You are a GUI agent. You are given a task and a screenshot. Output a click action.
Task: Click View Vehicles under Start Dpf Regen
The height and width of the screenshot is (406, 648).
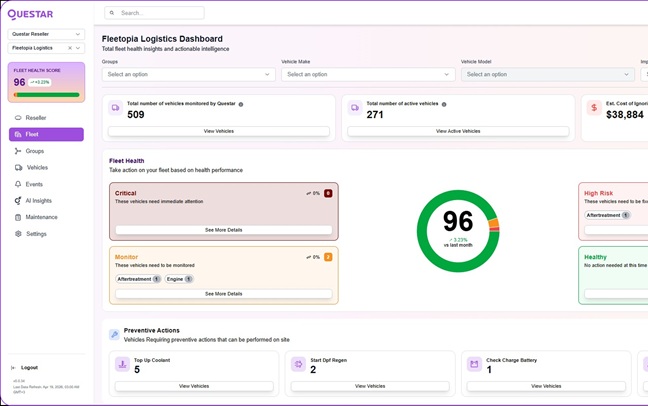click(370, 386)
